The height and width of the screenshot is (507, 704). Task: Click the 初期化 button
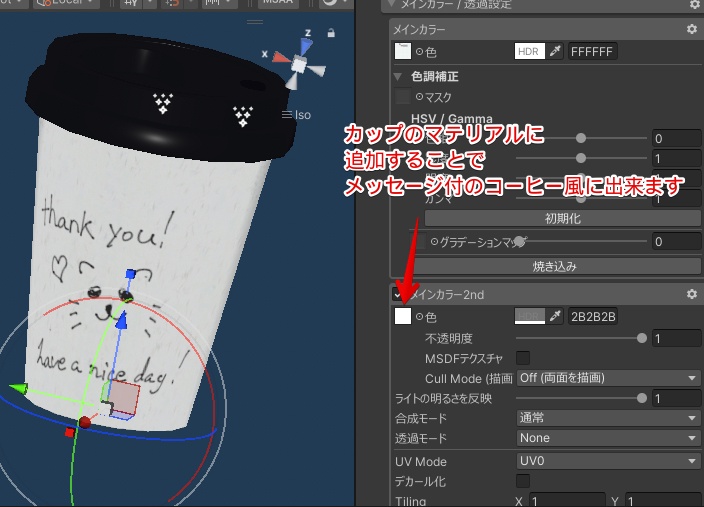tap(563, 219)
